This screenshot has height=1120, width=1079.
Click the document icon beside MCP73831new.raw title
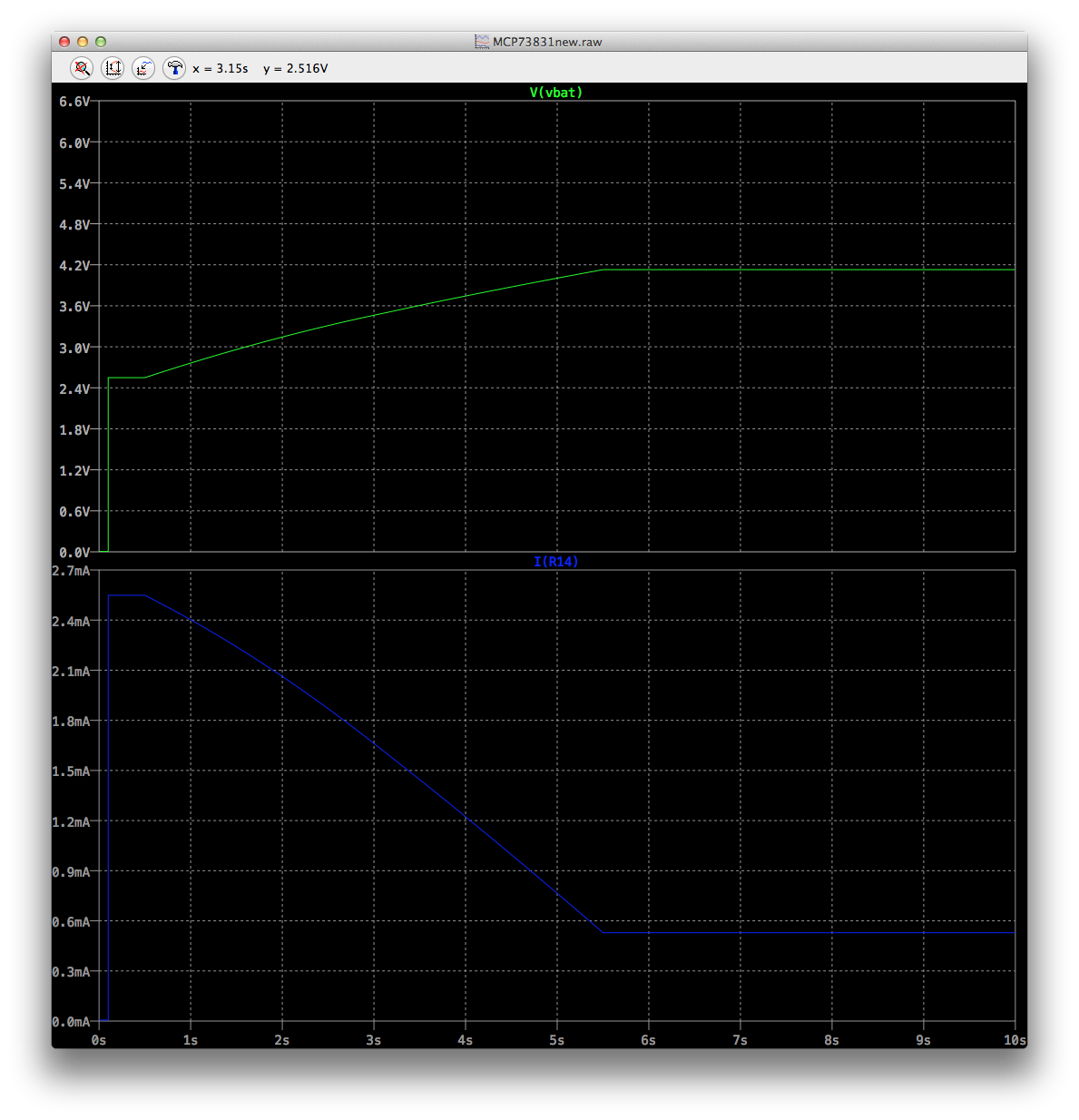(x=482, y=42)
